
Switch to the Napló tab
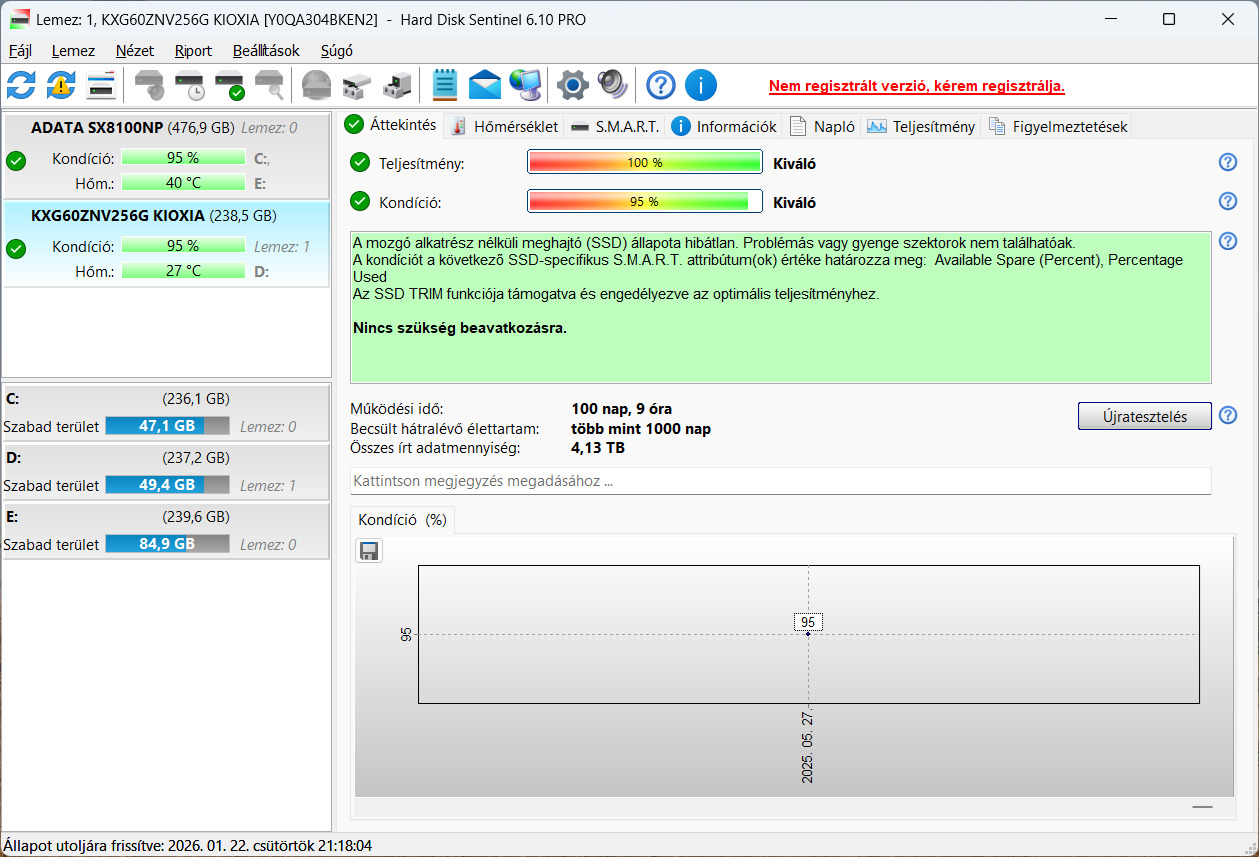823,126
